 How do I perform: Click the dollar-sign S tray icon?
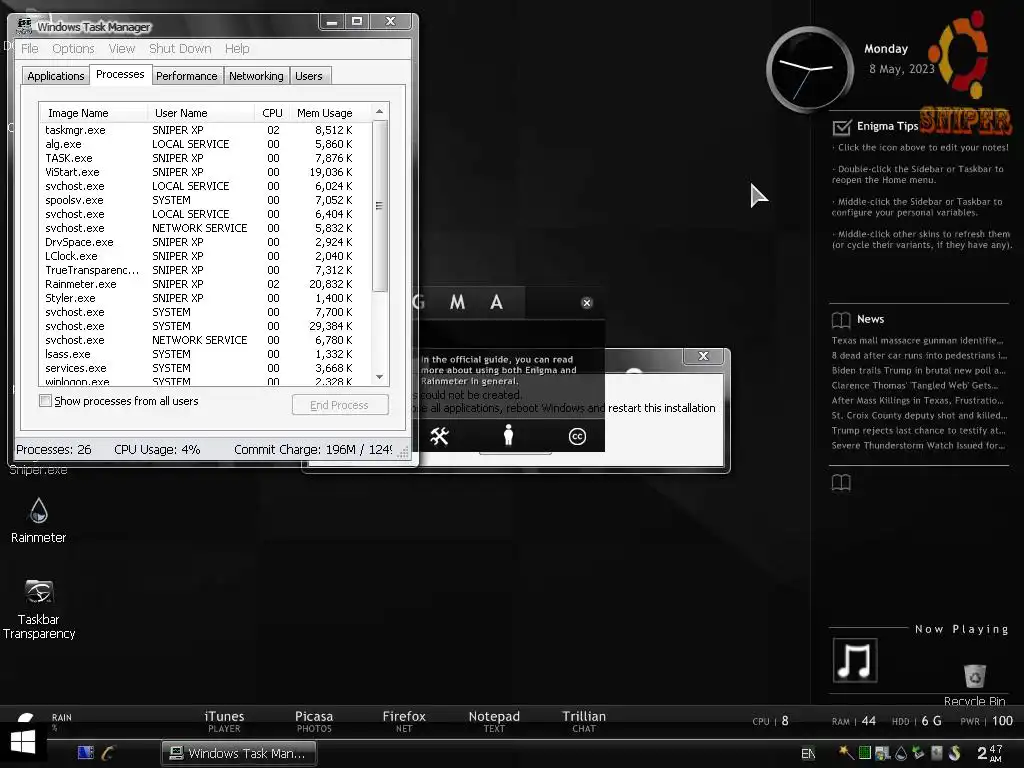(955, 752)
